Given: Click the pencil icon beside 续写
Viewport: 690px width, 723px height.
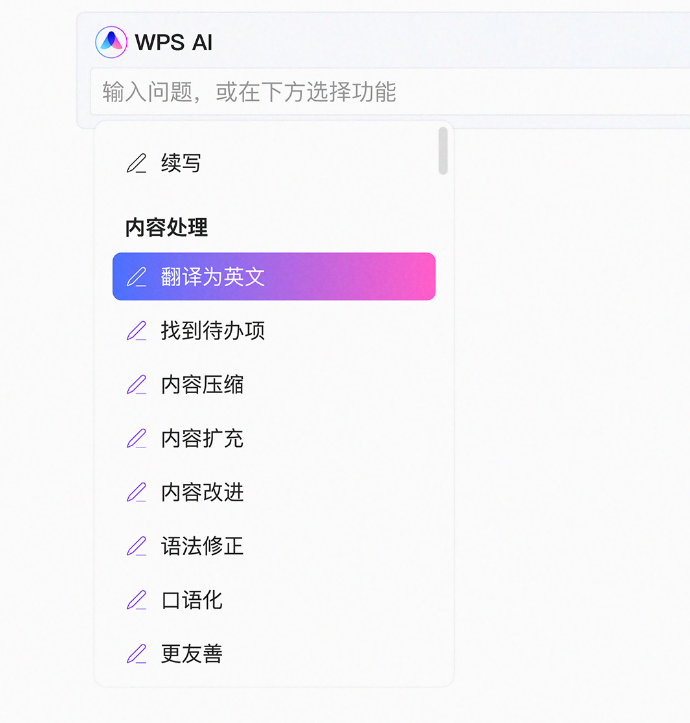Looking at the screenshot, I should pos(137,163).
